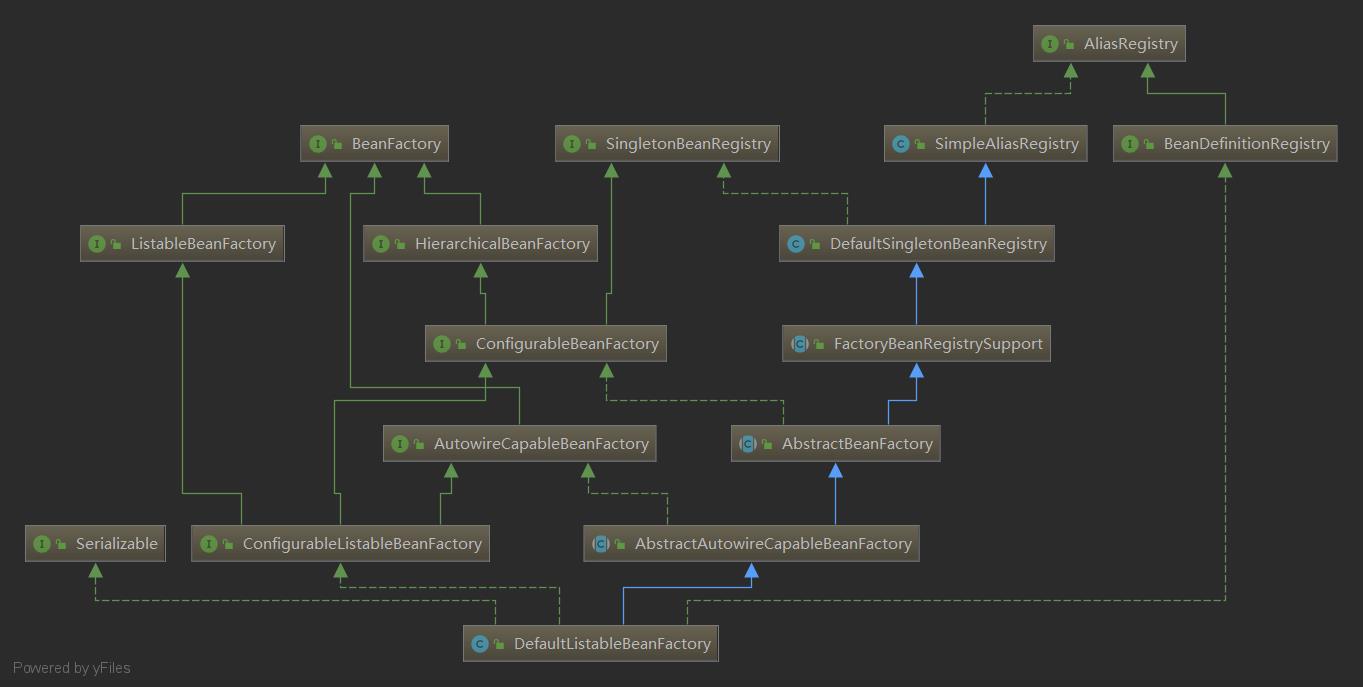Viewport: 1363px width, 687px height.
Task: Click the green lock icon in DefaultListableBeanFactory node
Action: coord(500,645)
